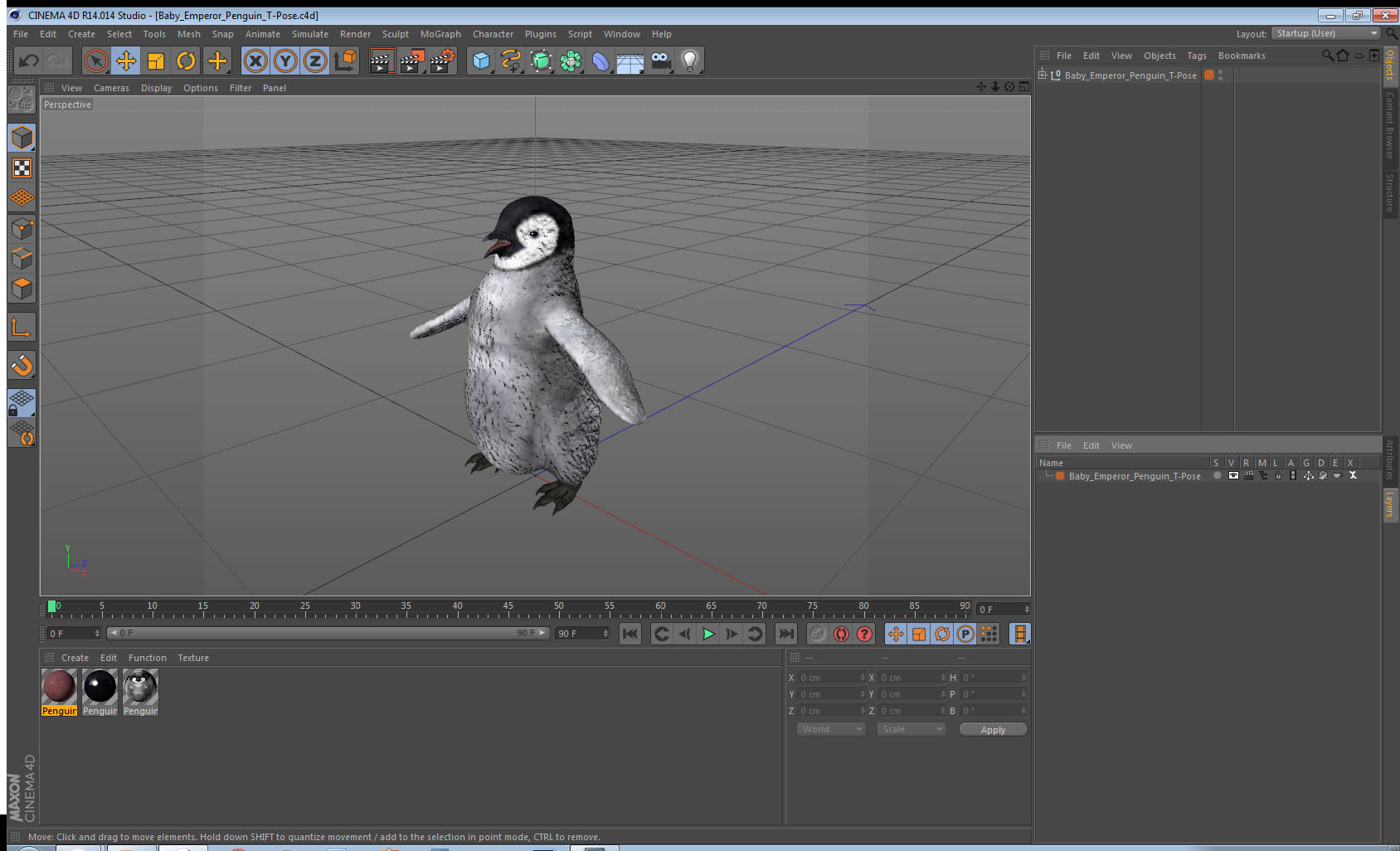Open viewport Cameras menu
This screenshot has width=1400, height=851.
pyautogui.click(x=111, y=88)
